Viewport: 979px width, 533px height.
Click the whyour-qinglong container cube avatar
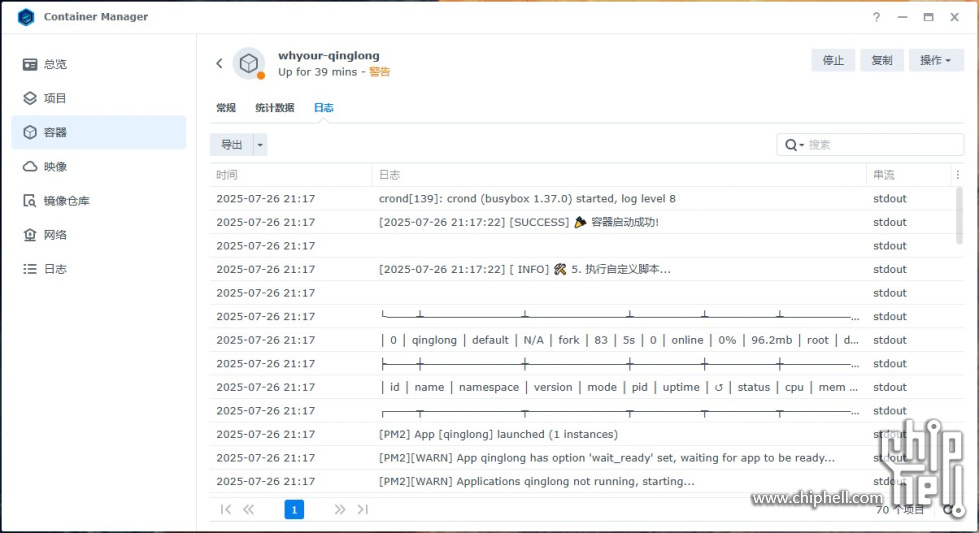pyautogui.click(x=249, y=63)
